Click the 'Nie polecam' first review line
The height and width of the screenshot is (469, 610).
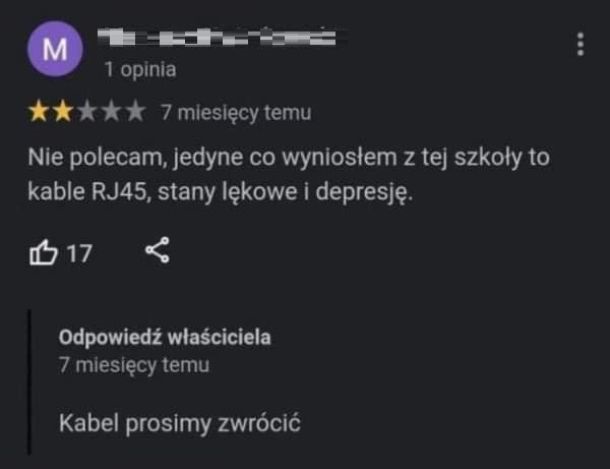(x=288, y=158)
